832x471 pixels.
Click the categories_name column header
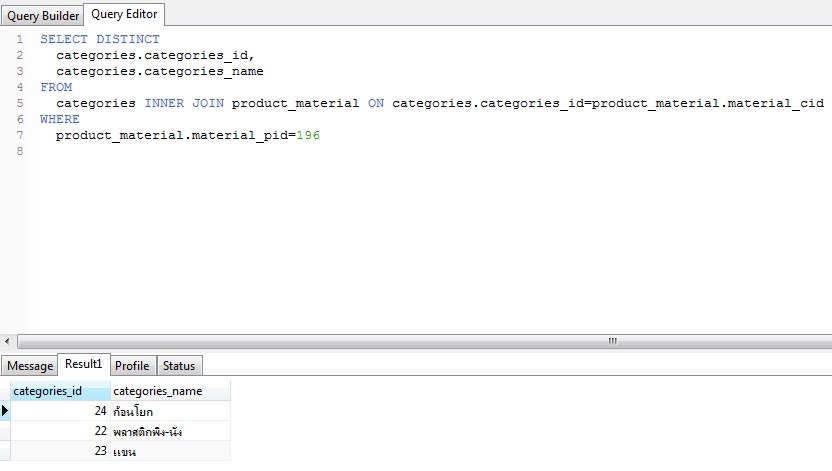(x=170, y=391)
